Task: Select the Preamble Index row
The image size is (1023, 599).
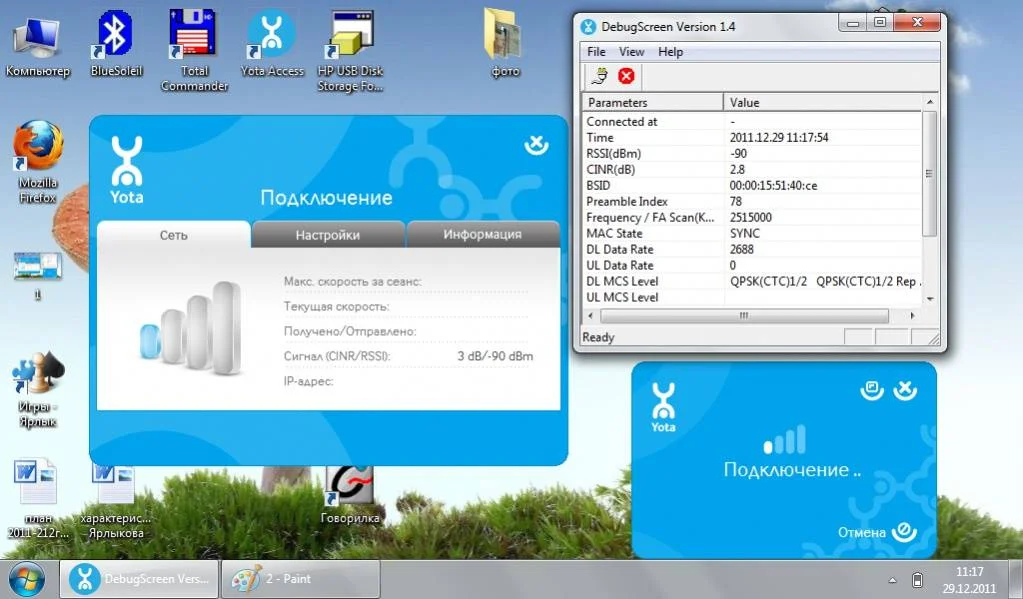Action: [752, 202]
